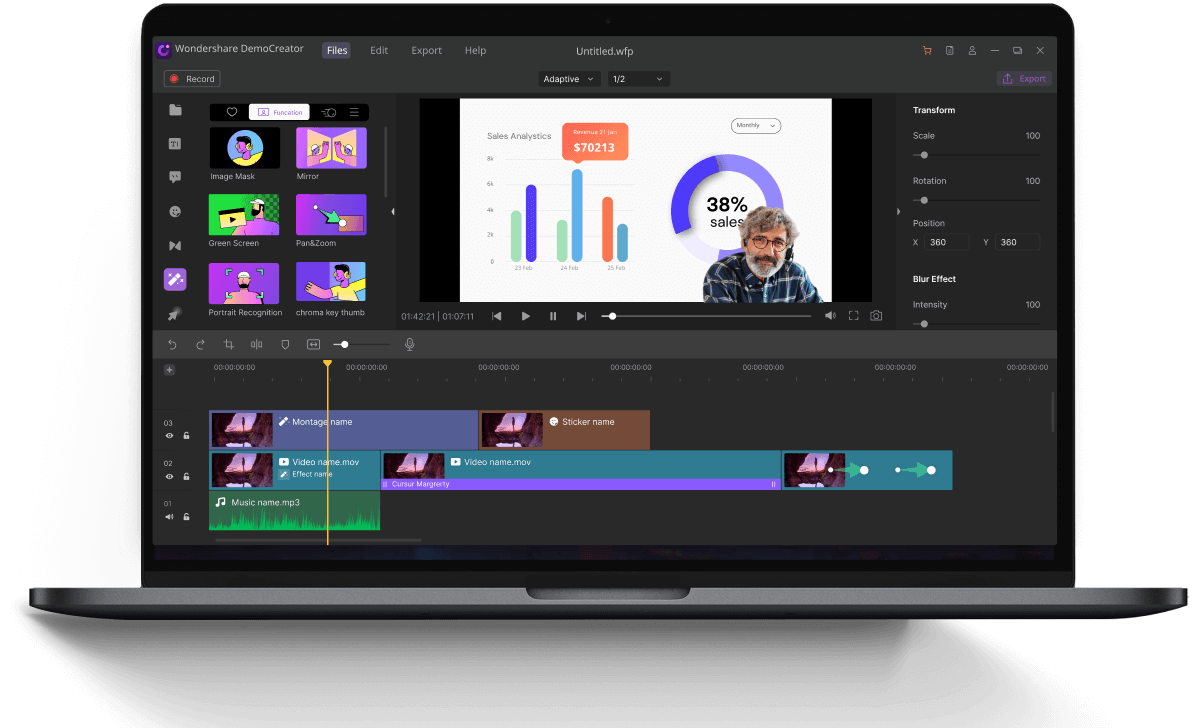The height and width of the screenshot is (728, 1192).
Task: Select the Green Screen effect thumbnail
Action: click(x=244, y=215)
